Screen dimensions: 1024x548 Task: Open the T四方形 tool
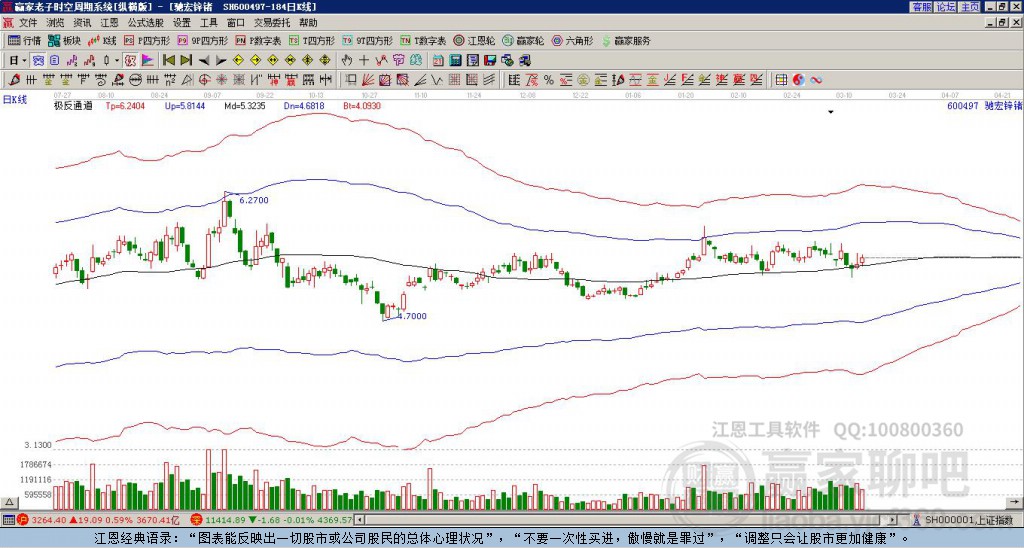(312, 40)
